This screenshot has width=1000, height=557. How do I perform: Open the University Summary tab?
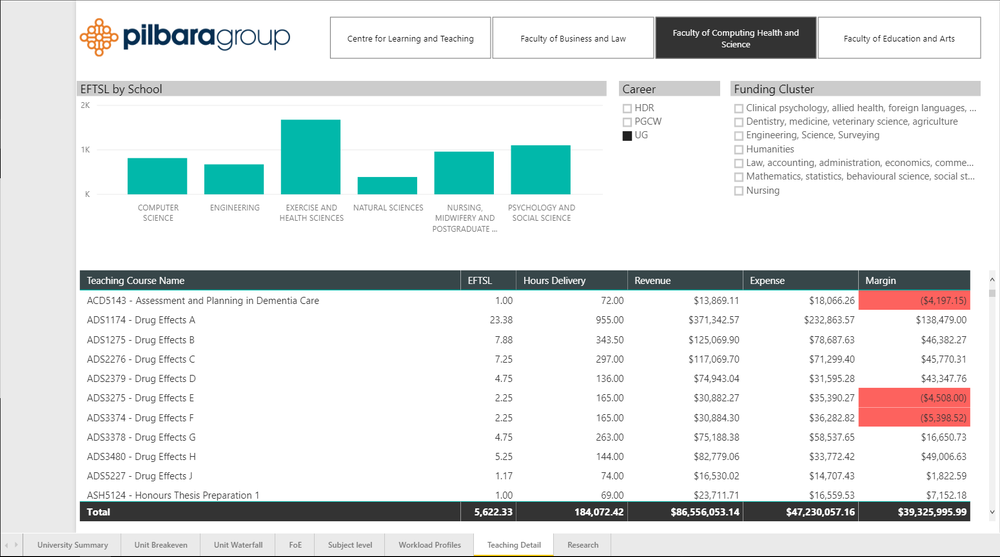pos(72,545)
